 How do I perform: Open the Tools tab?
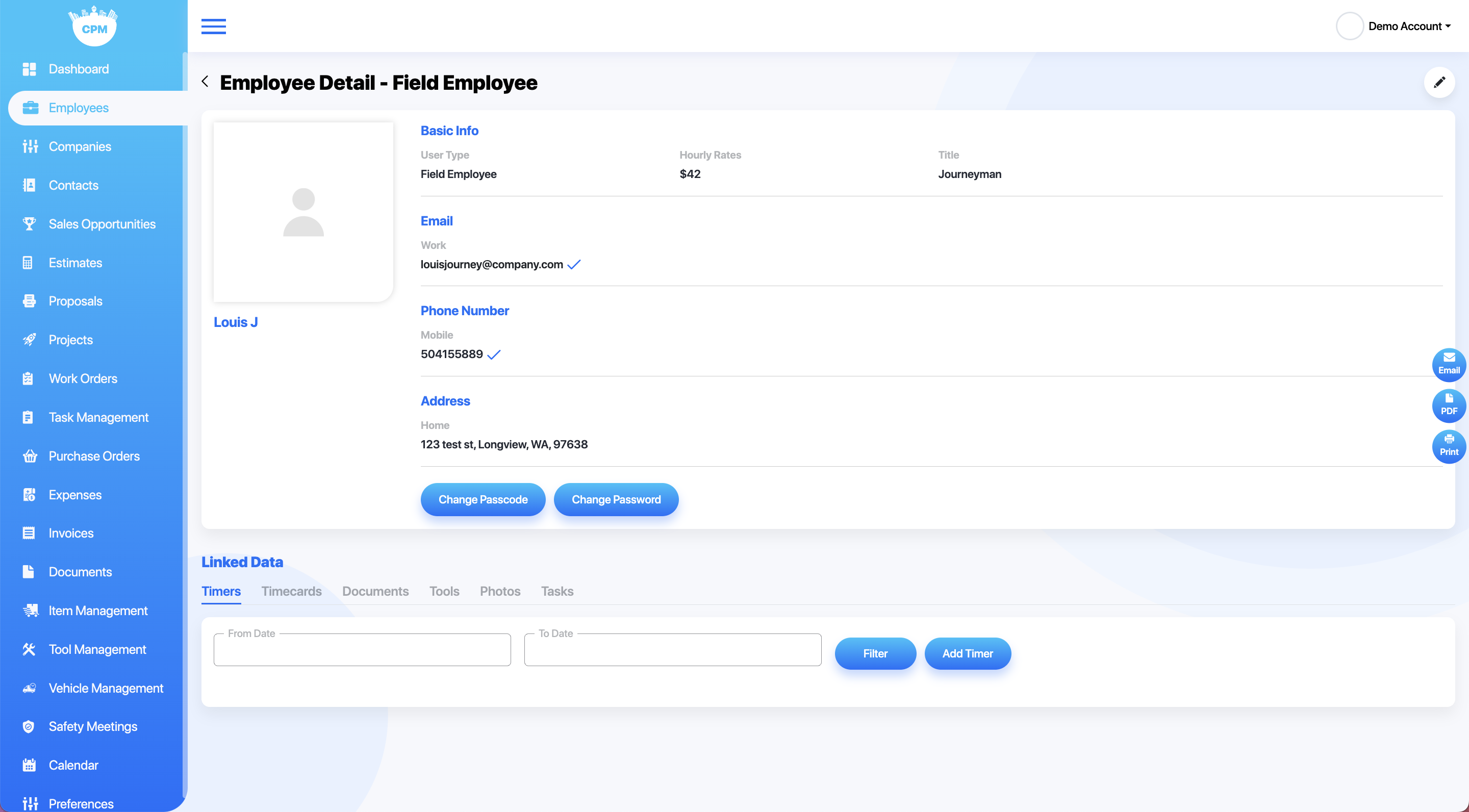(444, 591)
